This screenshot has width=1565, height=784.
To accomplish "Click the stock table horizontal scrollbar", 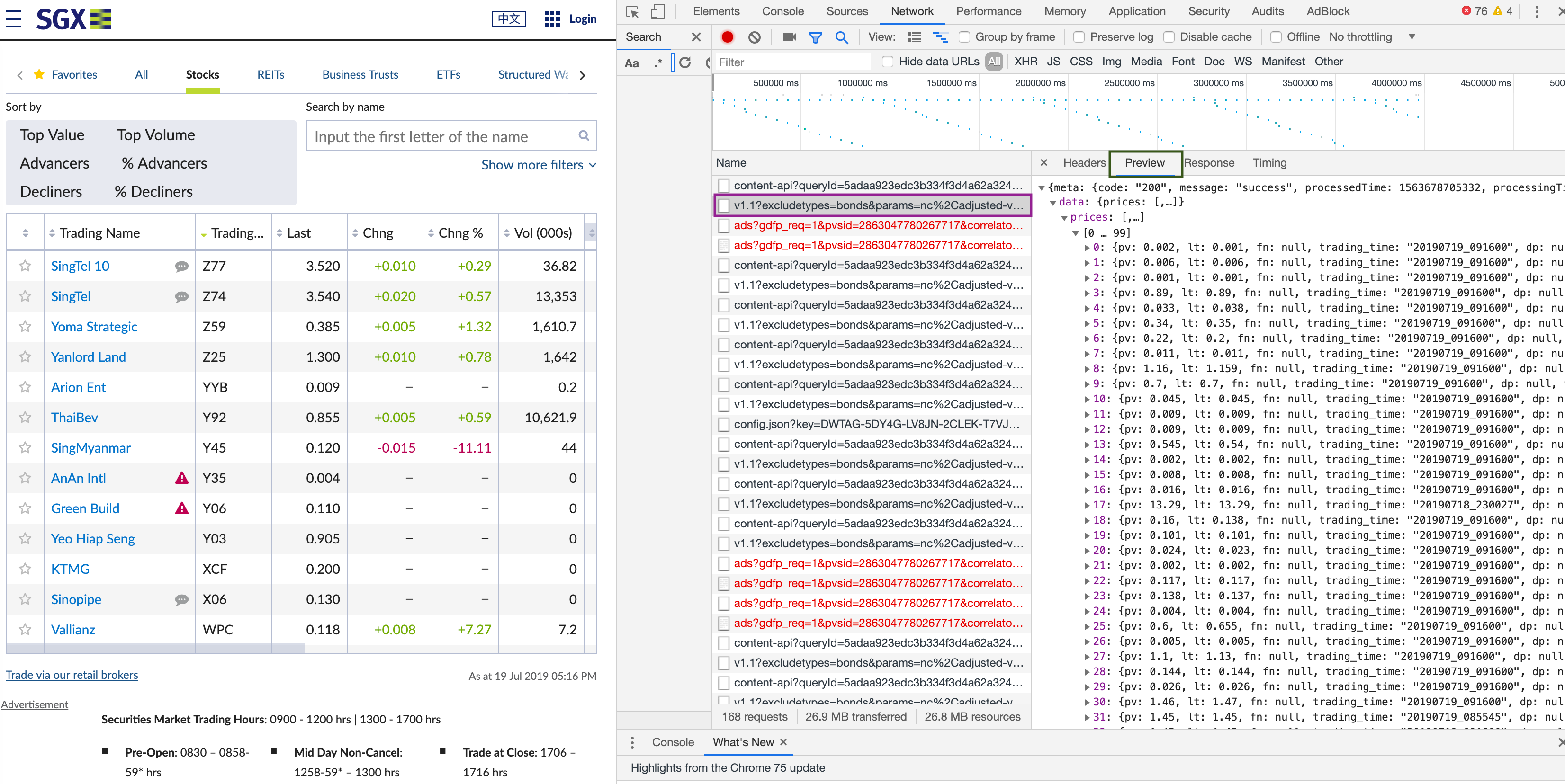I will coord(155,649).
